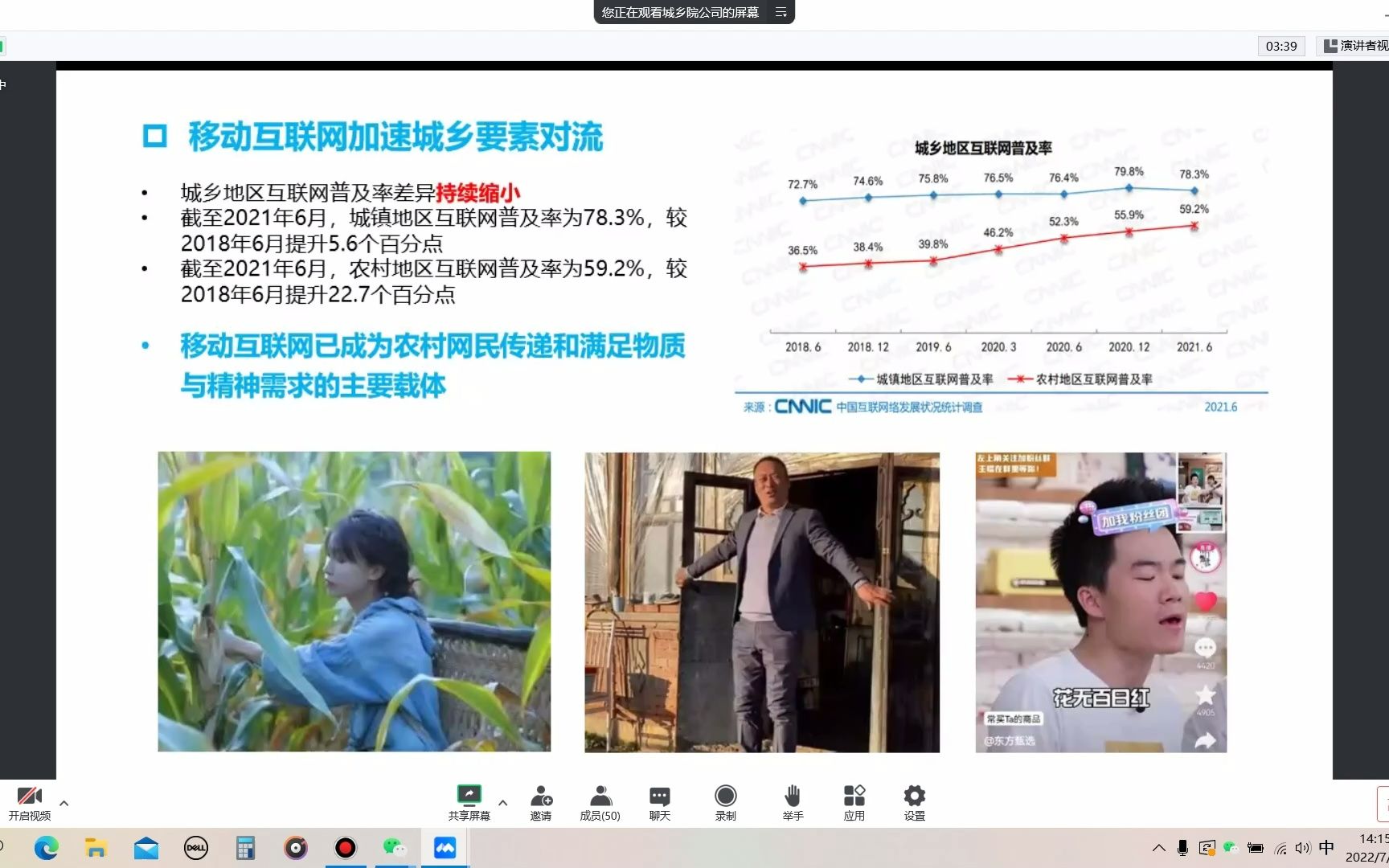The width and height of the screenshot is (1389, 868).
Task: Click the 您正在观看城乡院公司的屏幕 banner
Action: (x=680, y=12)
